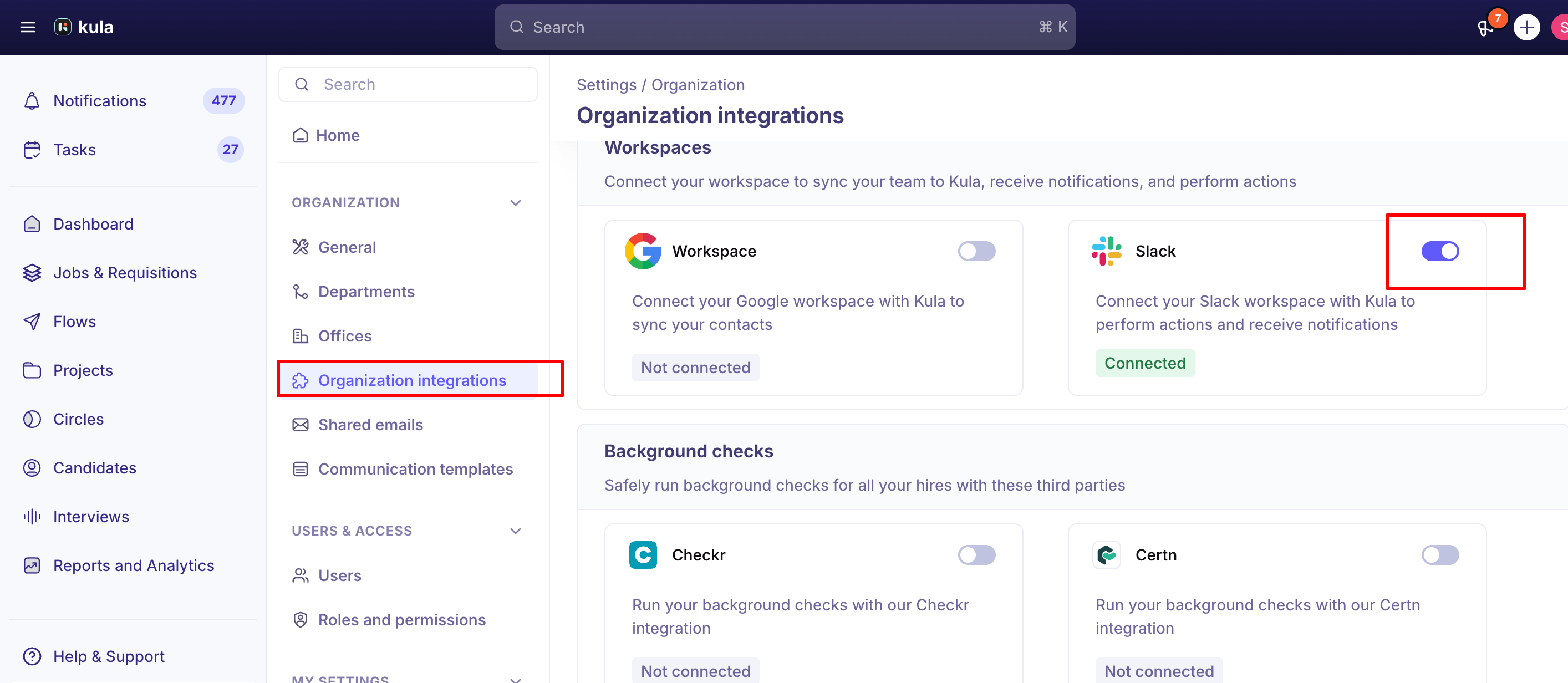The width and height of the screenshot is (1568, 683).
Task: Click the Shared emails envelope icon
Action: tap(300, 425)
